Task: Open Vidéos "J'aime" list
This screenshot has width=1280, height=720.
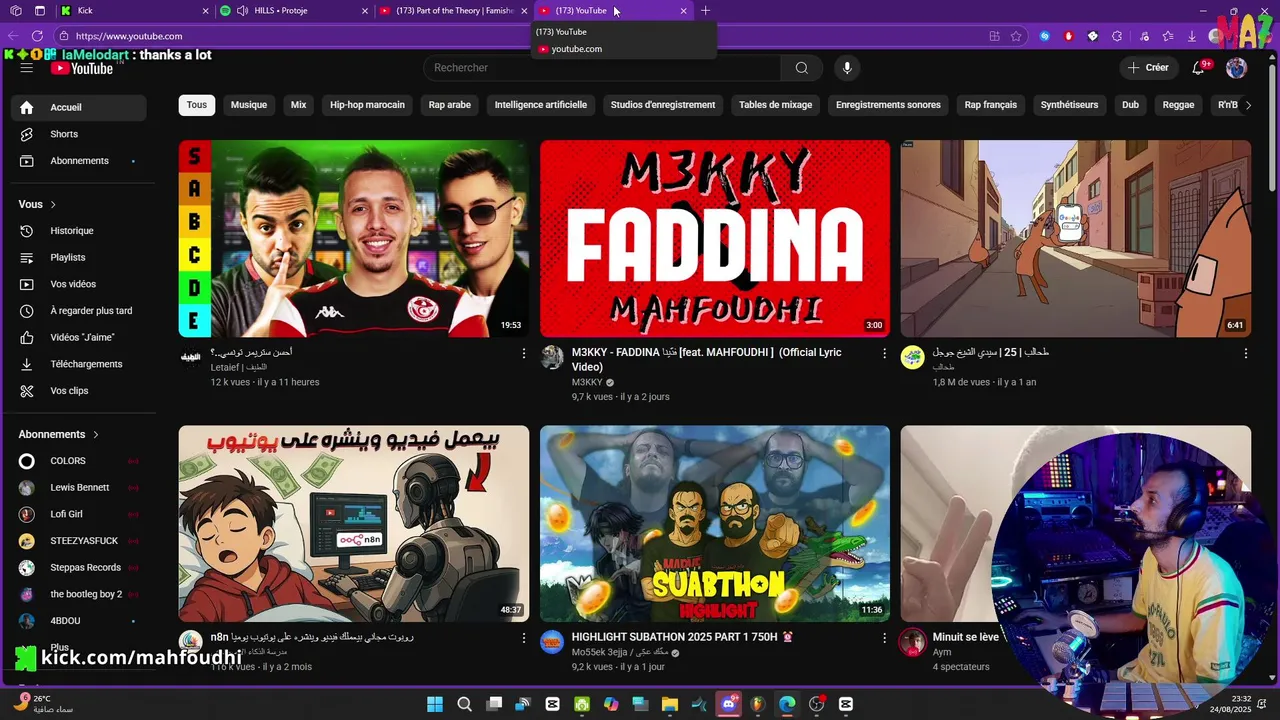Action: click(79, 338)
